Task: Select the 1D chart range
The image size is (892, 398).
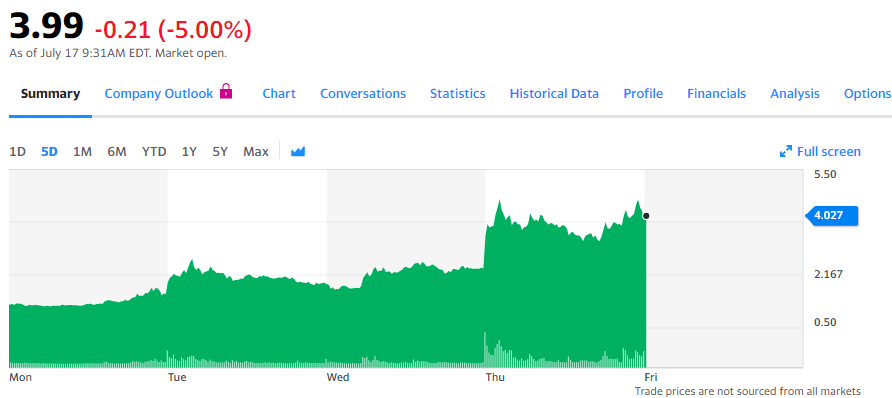Action: [x=18, y=152]
